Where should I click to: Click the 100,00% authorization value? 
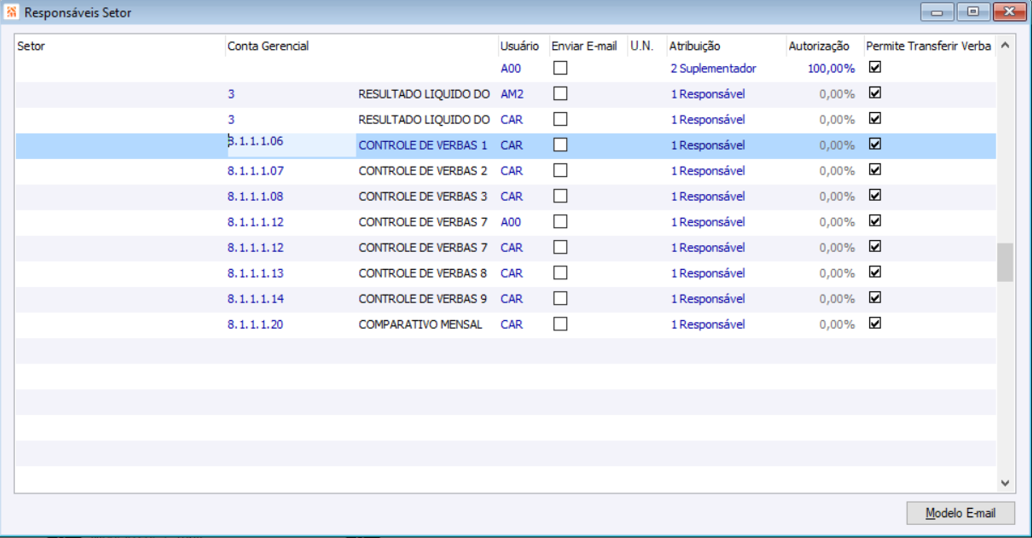(x=831, y=68)
